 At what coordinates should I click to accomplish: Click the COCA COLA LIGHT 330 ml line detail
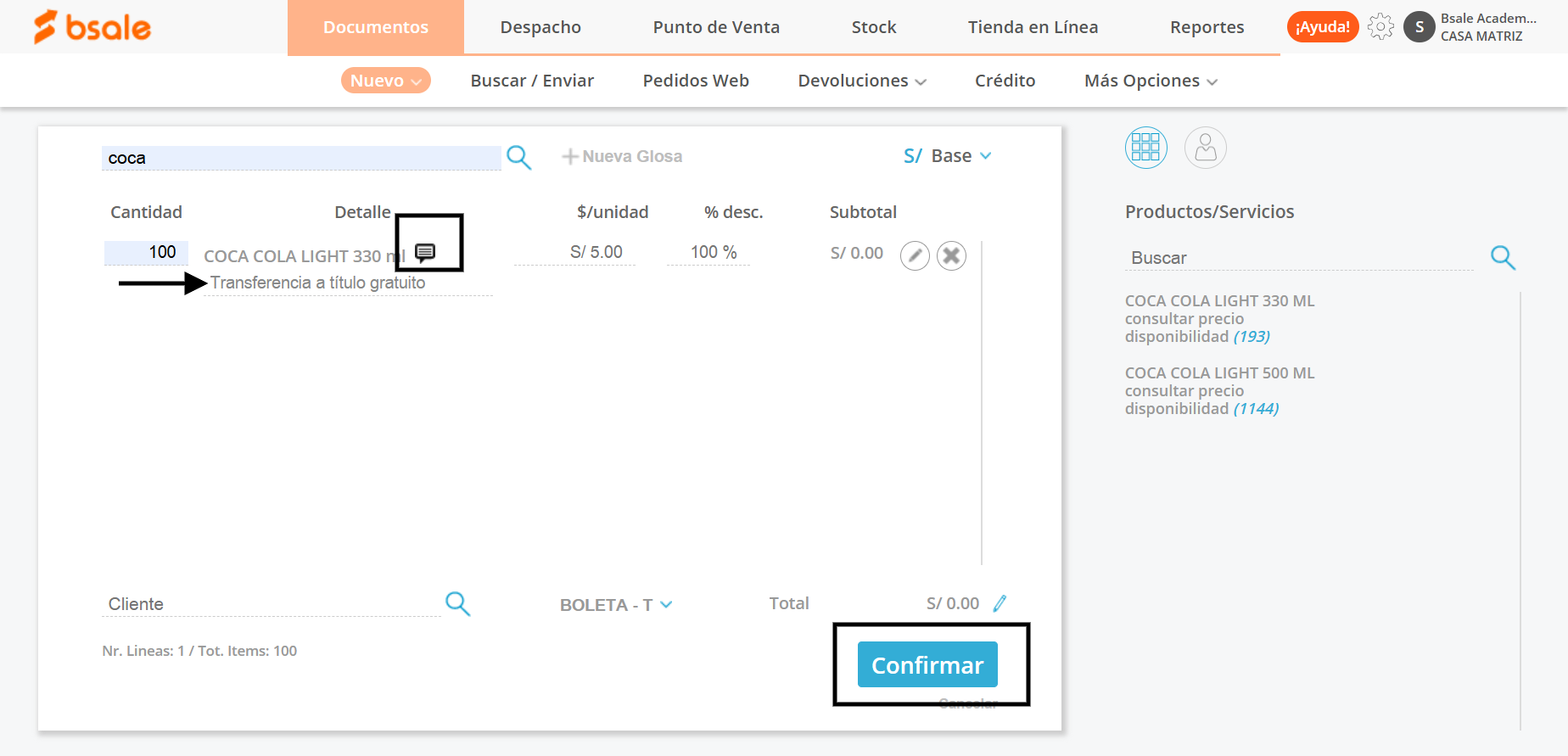coord(305,255)
